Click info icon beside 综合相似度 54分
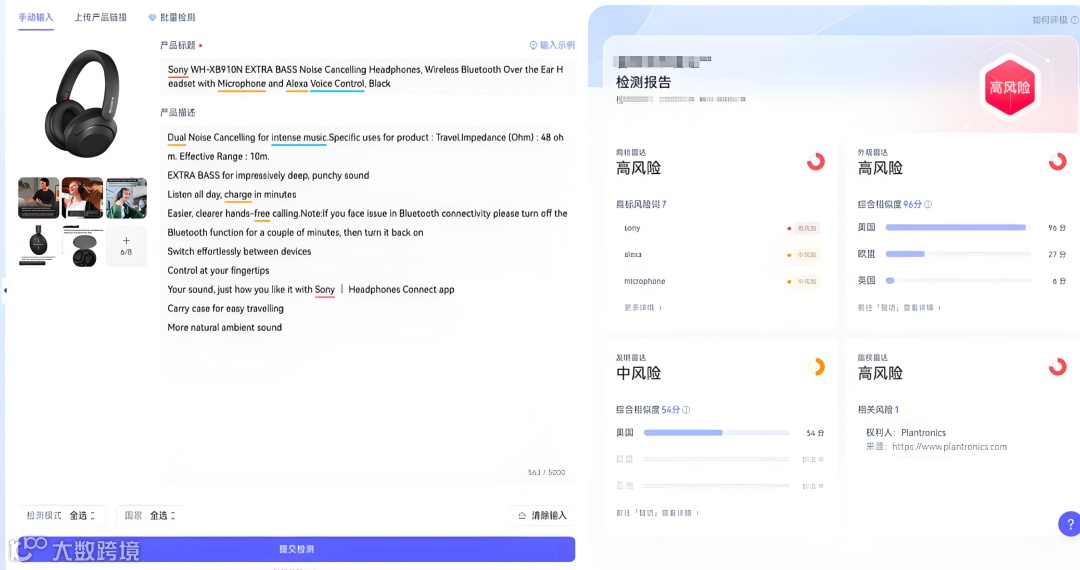The width and height of the screenshot is (1080, 570). [686, 410]
